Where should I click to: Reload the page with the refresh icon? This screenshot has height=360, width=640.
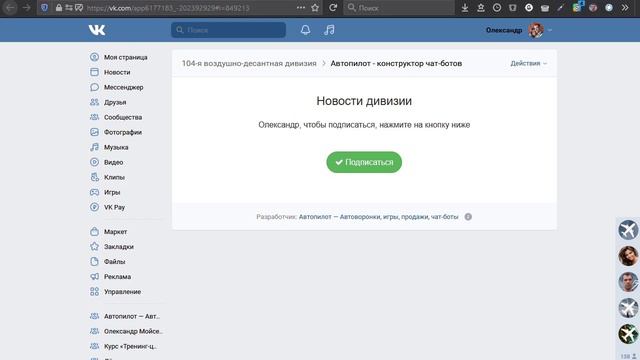pyautogui.click(x=333, y=7)
